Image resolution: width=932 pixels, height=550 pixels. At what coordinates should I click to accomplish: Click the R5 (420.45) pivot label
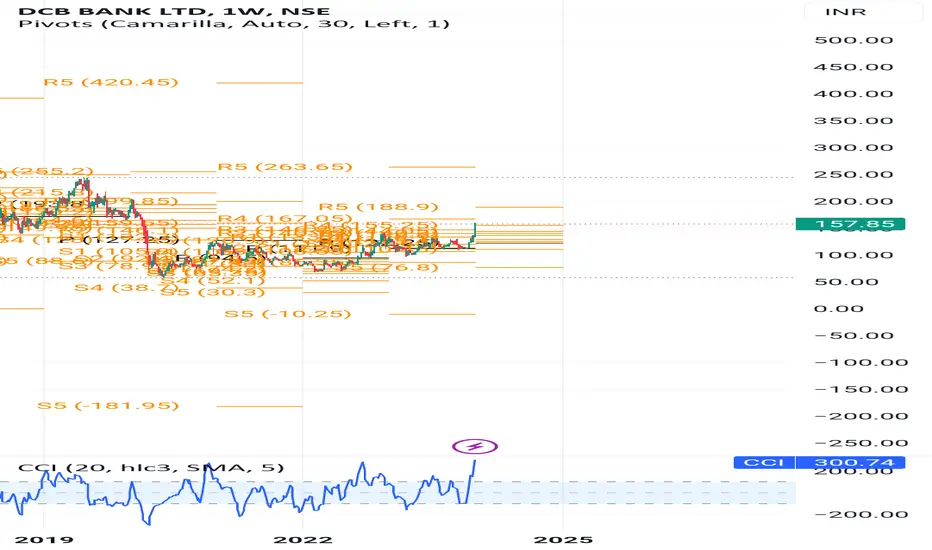point(111,82)
